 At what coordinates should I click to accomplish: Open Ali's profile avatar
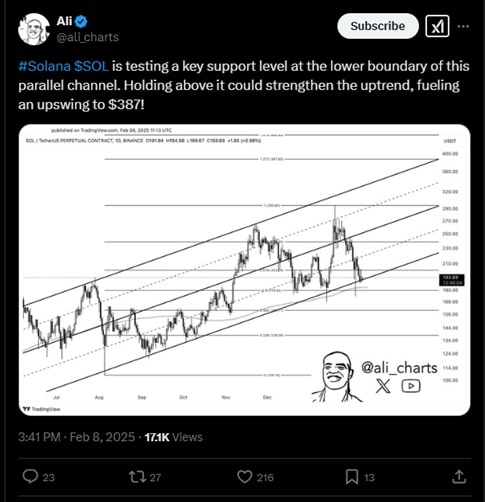(x=34, y=29)
